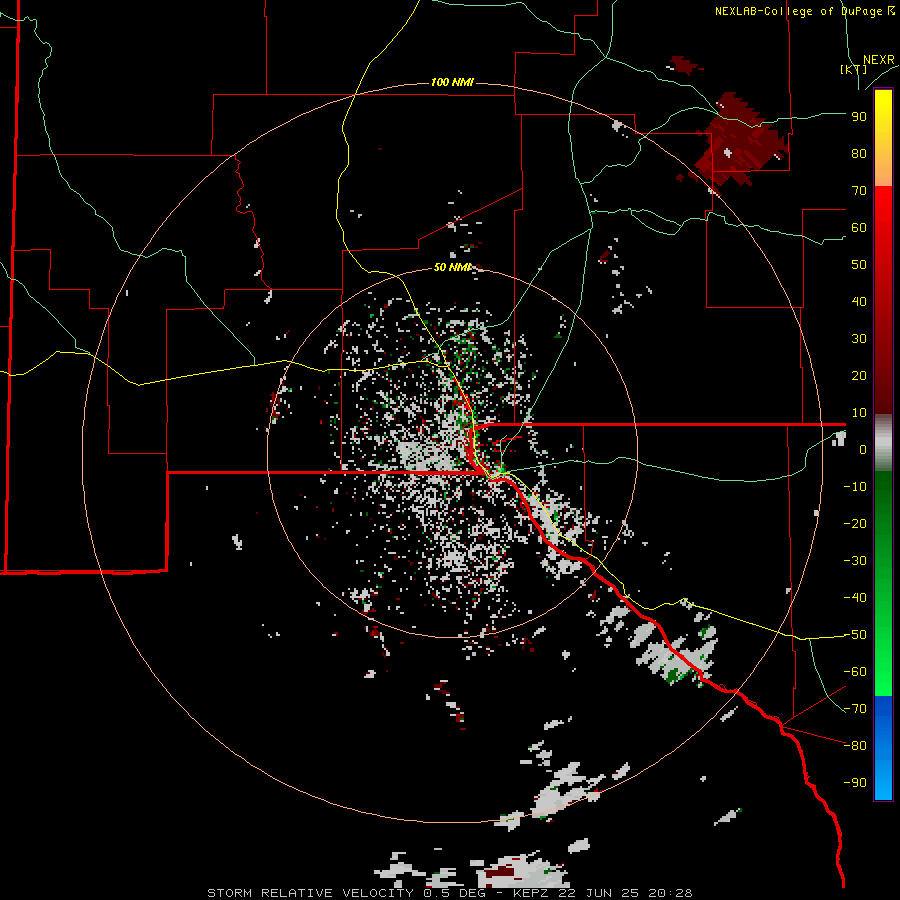Click the large dark red echo patch northeast
The width and height of the screenshot is (900, 900).
(739, 141)
